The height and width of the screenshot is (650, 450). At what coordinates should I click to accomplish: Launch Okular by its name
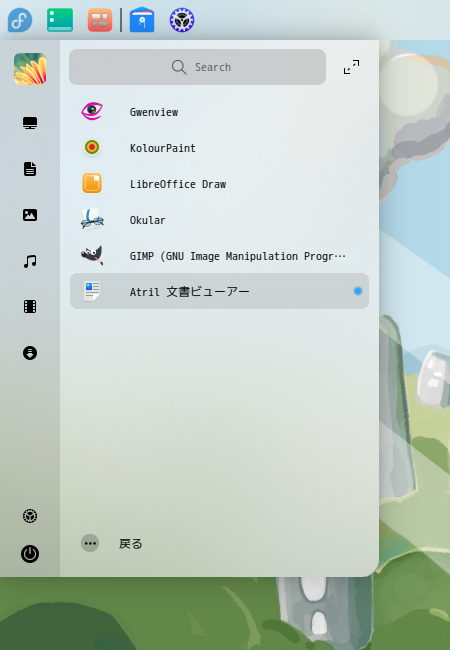pyautogui.click(x=148, y=220)
